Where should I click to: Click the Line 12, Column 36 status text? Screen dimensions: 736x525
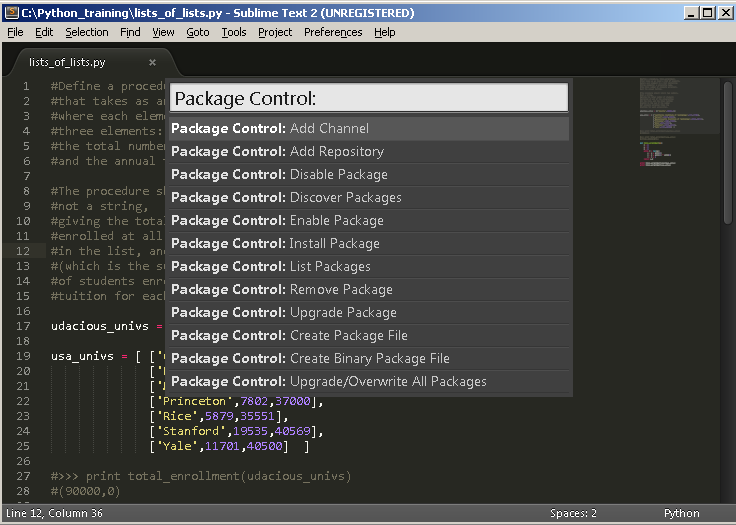[54, 513]
